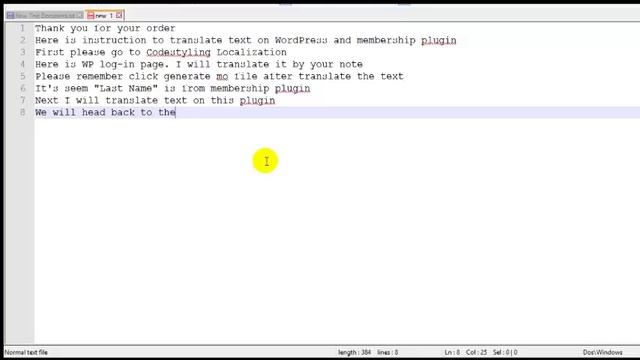Click 'Dos\Windows' line-ending indicator
This screenshot has height=360, width=640.
(602, 352)
